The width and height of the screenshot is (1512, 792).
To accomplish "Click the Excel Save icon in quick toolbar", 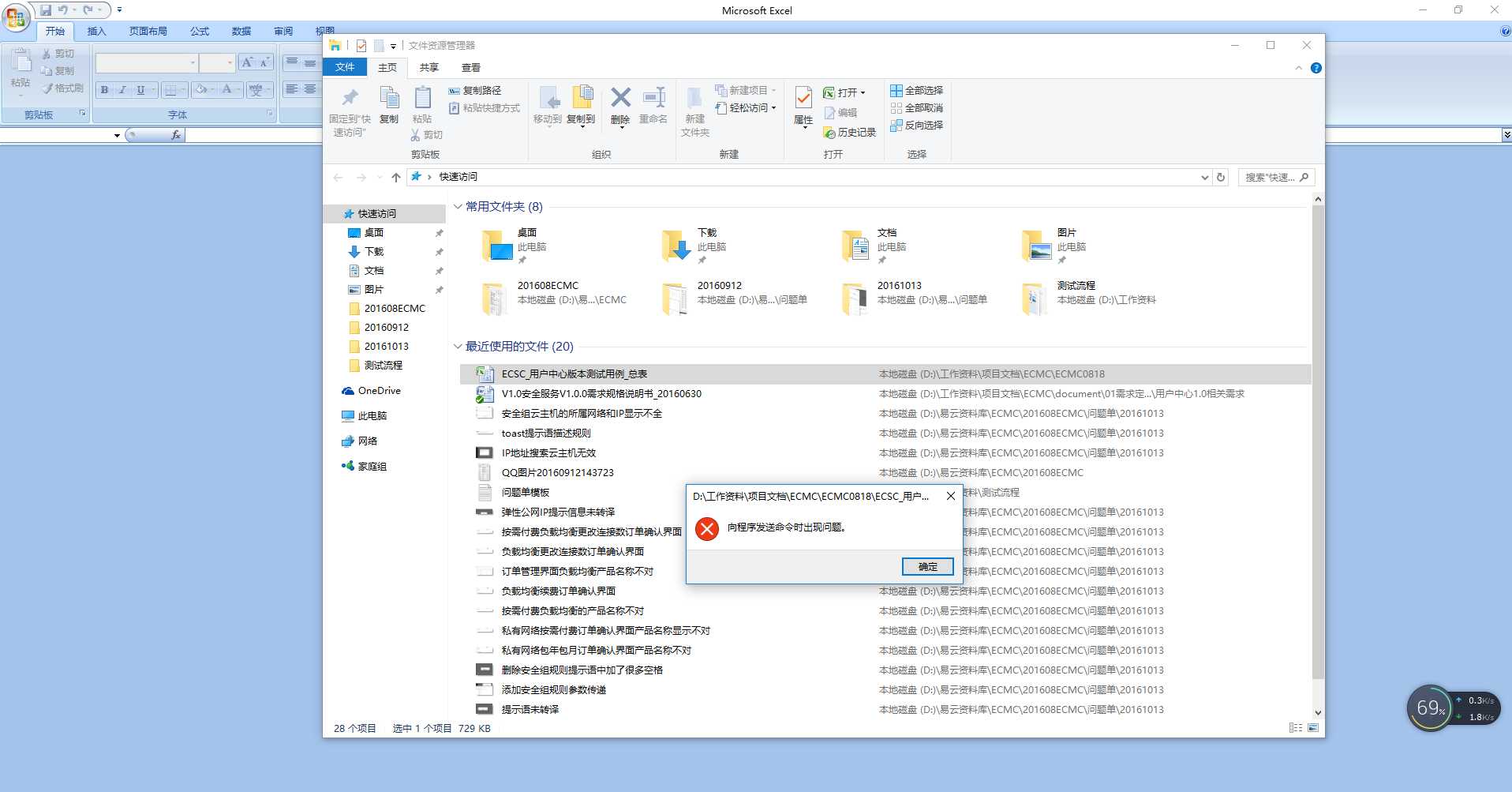I will [46, 10].
